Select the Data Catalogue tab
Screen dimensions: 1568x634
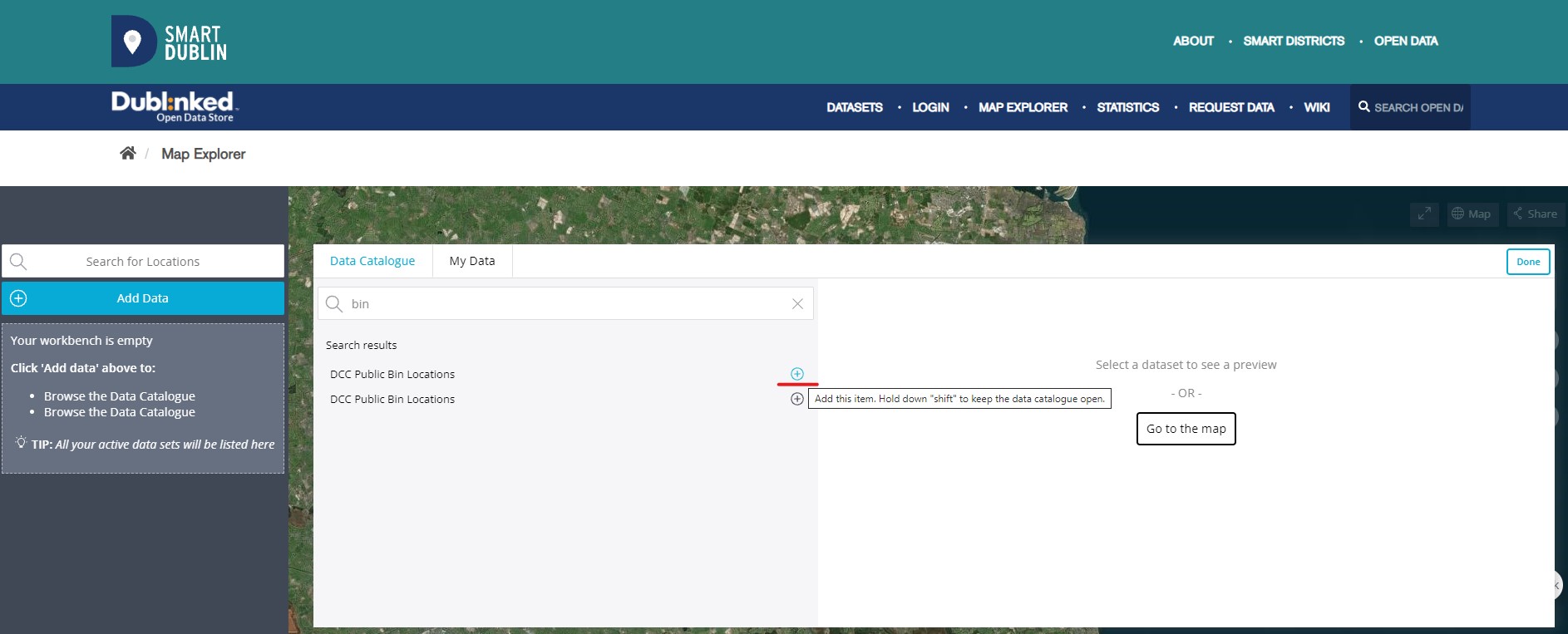[x=372, y=261]
